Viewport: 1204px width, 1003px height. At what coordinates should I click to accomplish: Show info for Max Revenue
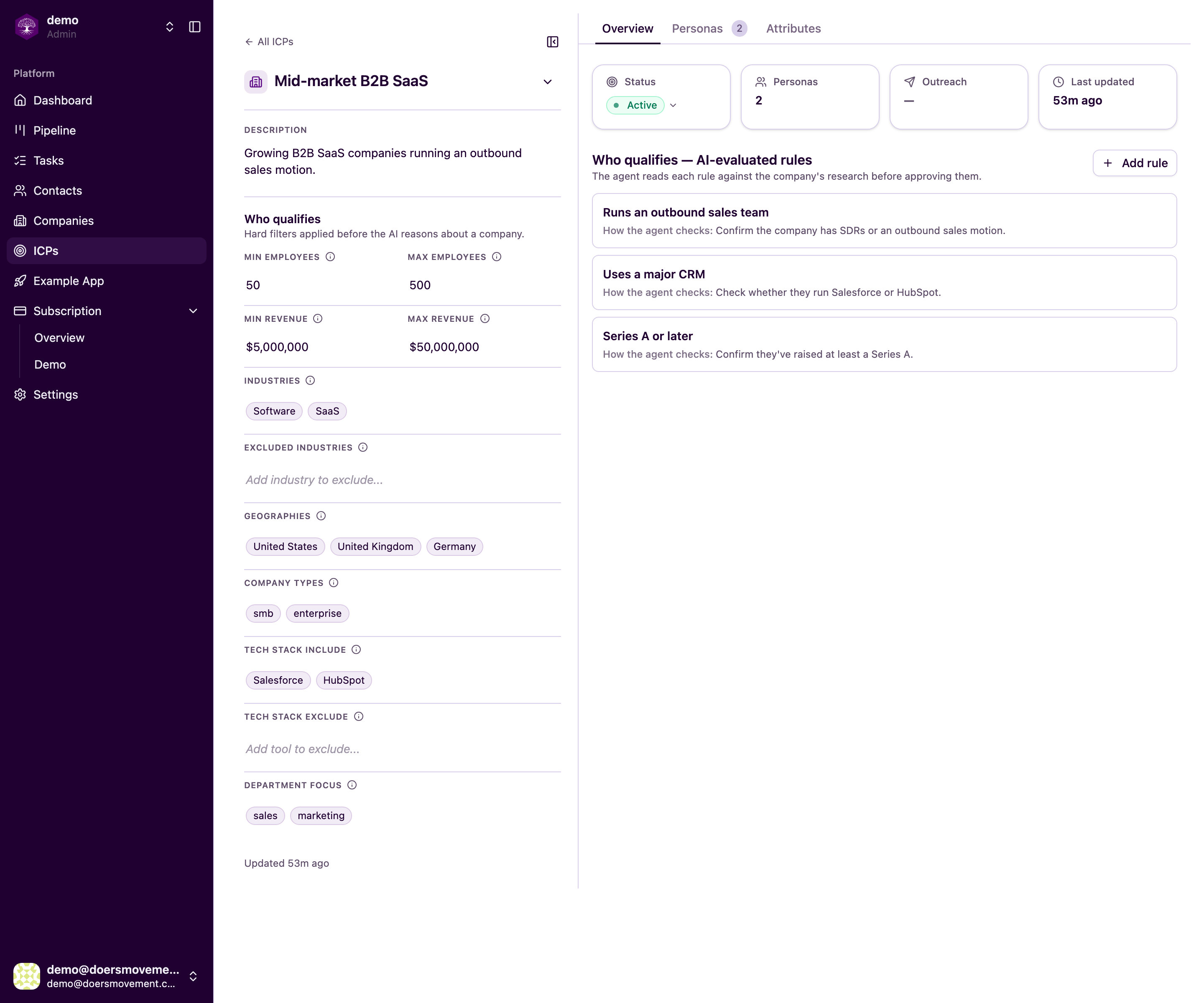(x=485, y=319)
